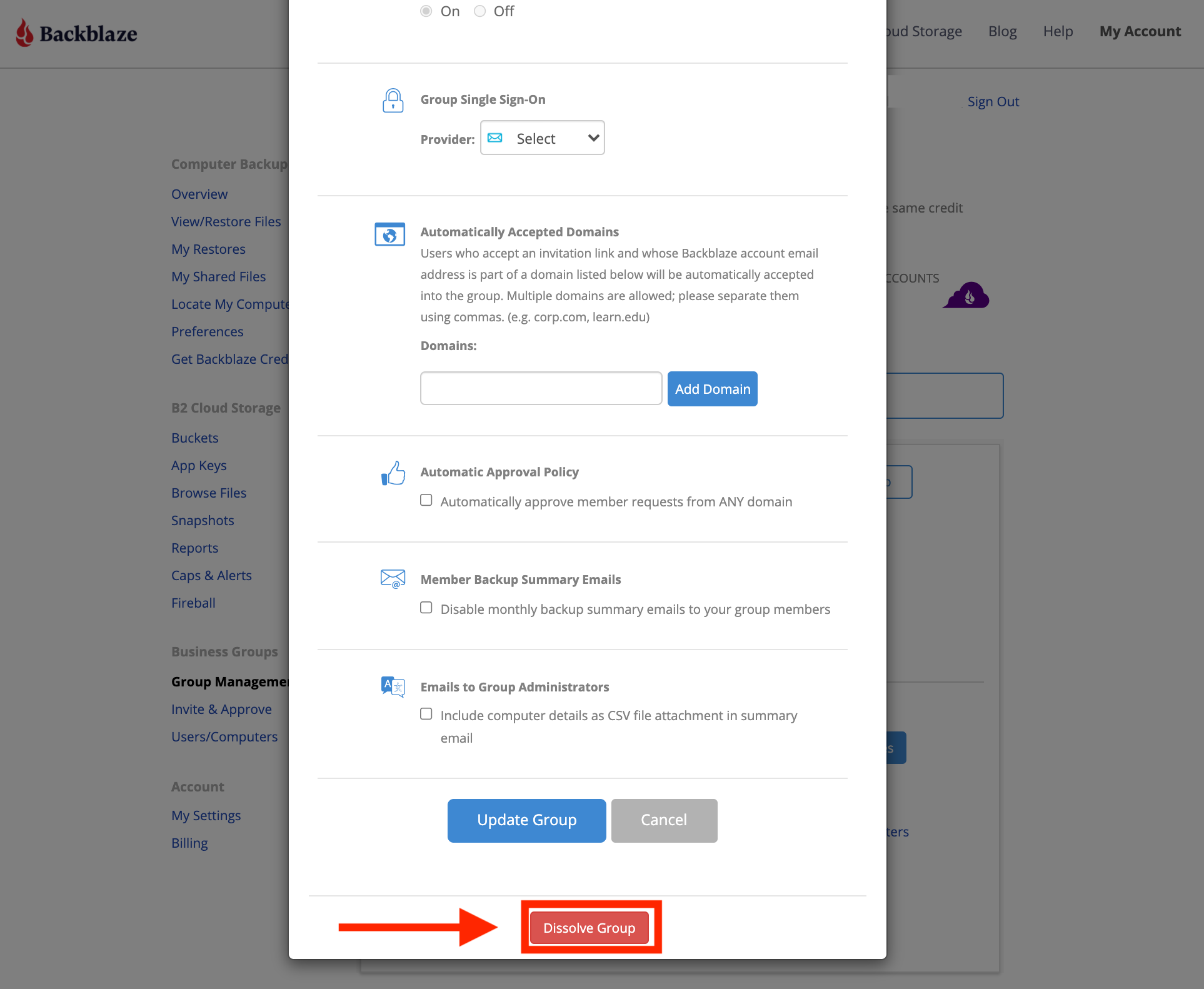Open the Help menu item

point(1058,31)
